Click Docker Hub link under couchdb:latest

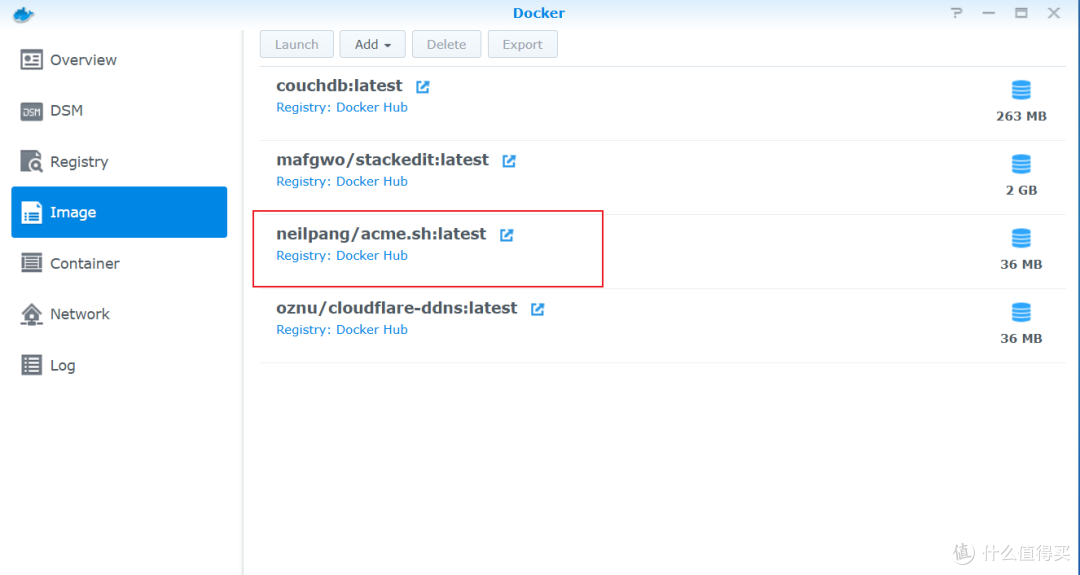(x=372, y=107)
